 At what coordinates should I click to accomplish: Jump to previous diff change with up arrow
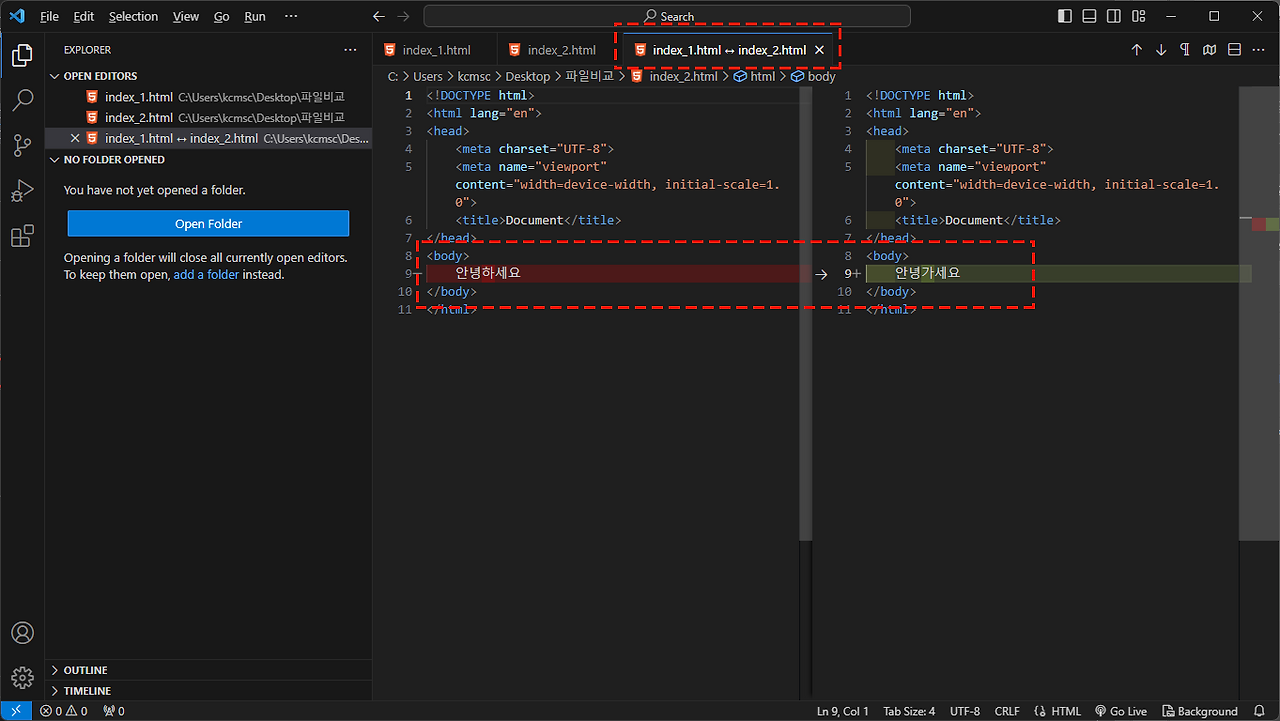pos(1137,49)
